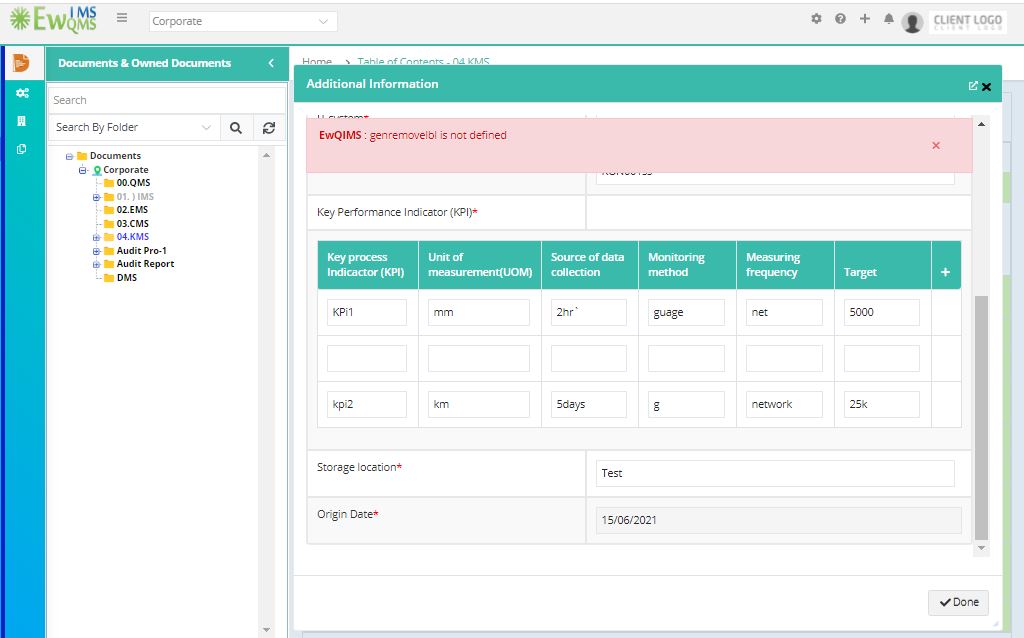Select the 02.EMS folder
1024x638 pixels.
tap(132, 210)
